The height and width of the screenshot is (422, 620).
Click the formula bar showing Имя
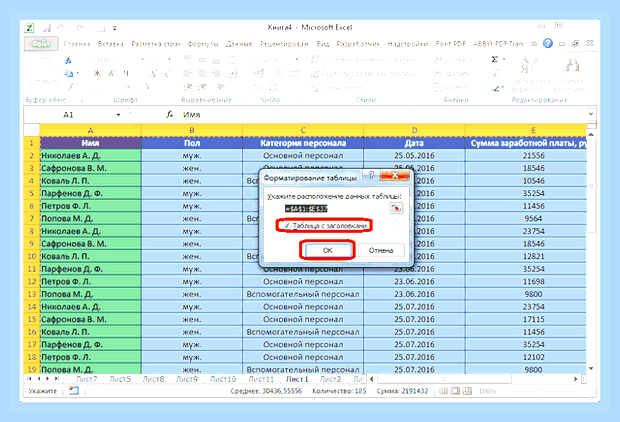(382, 115)
